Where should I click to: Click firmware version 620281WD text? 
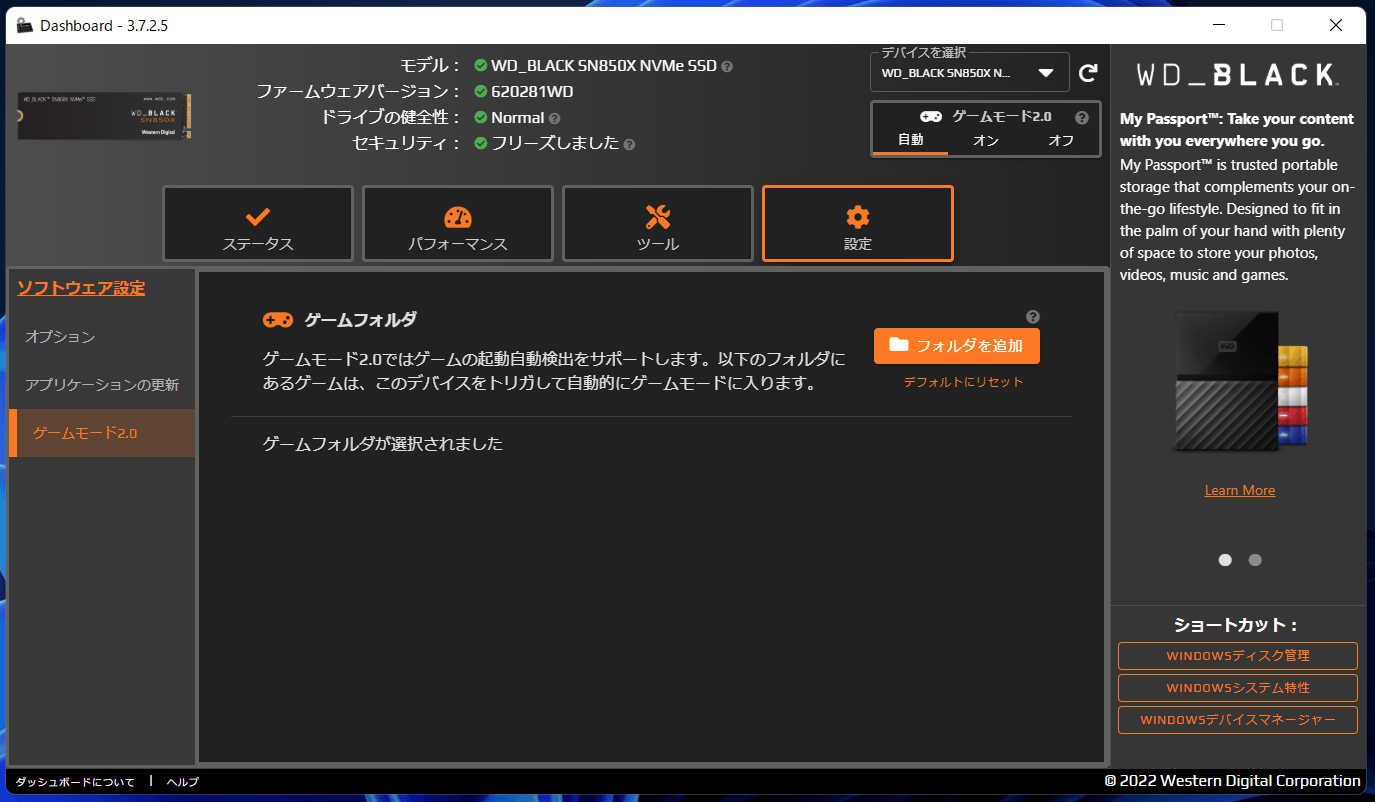[x=532, y=92]
